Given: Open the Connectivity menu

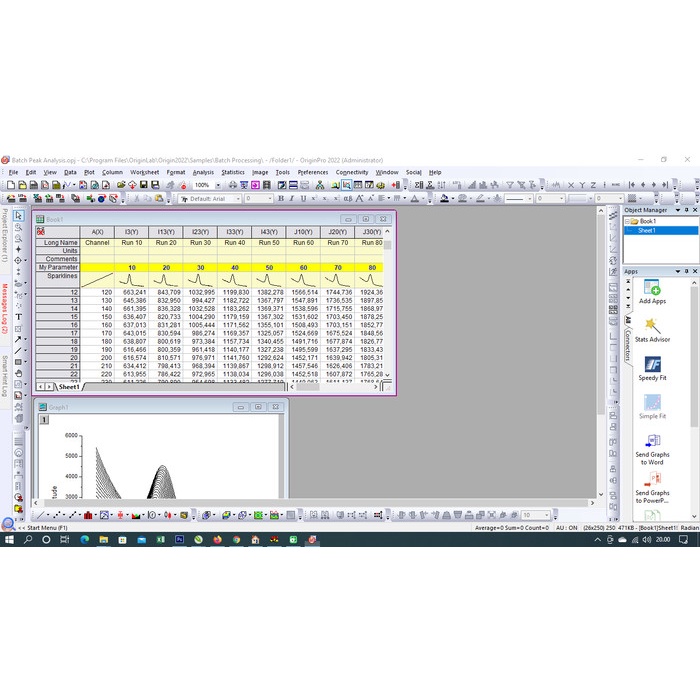Looking at the screenshot, I should [352, 172].
